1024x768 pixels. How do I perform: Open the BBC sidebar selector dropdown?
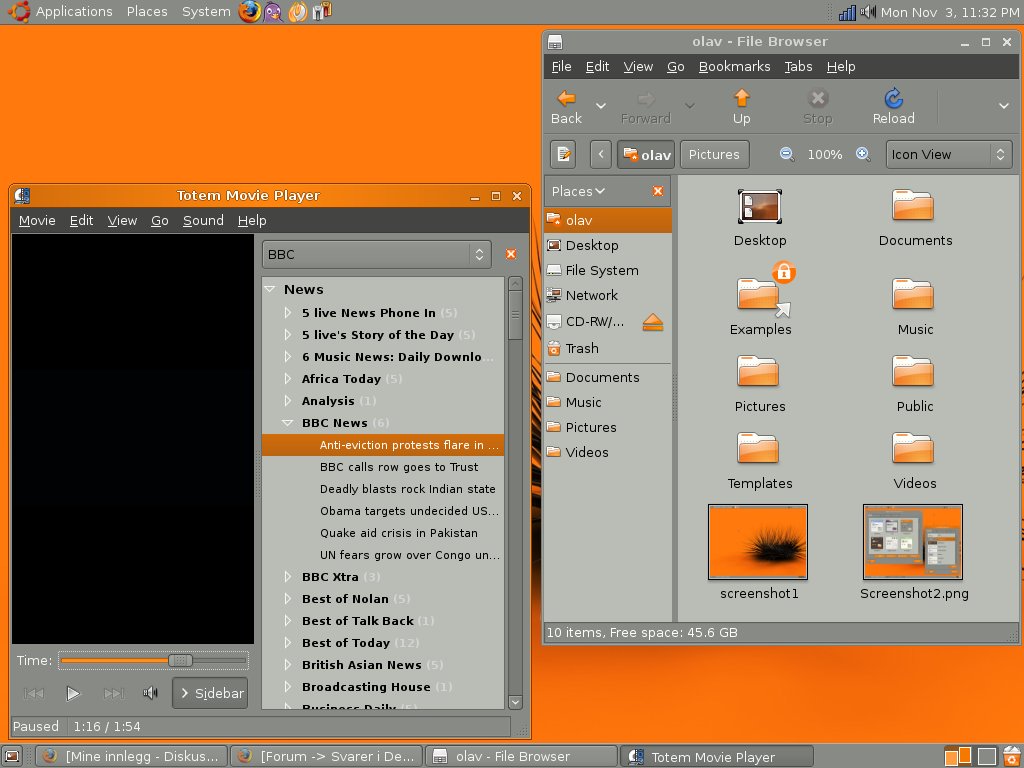pos(377,254)
